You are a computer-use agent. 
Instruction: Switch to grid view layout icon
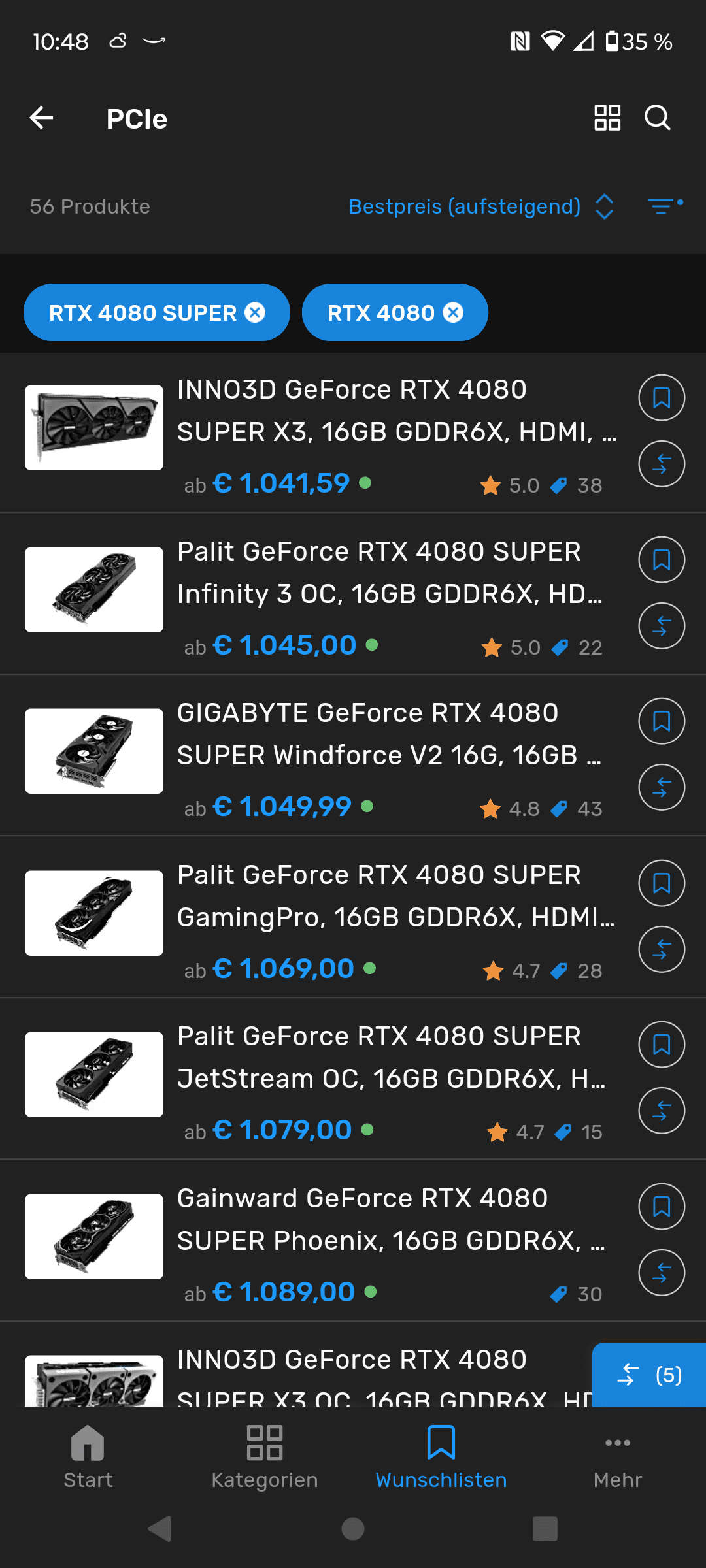click(607, 118)
